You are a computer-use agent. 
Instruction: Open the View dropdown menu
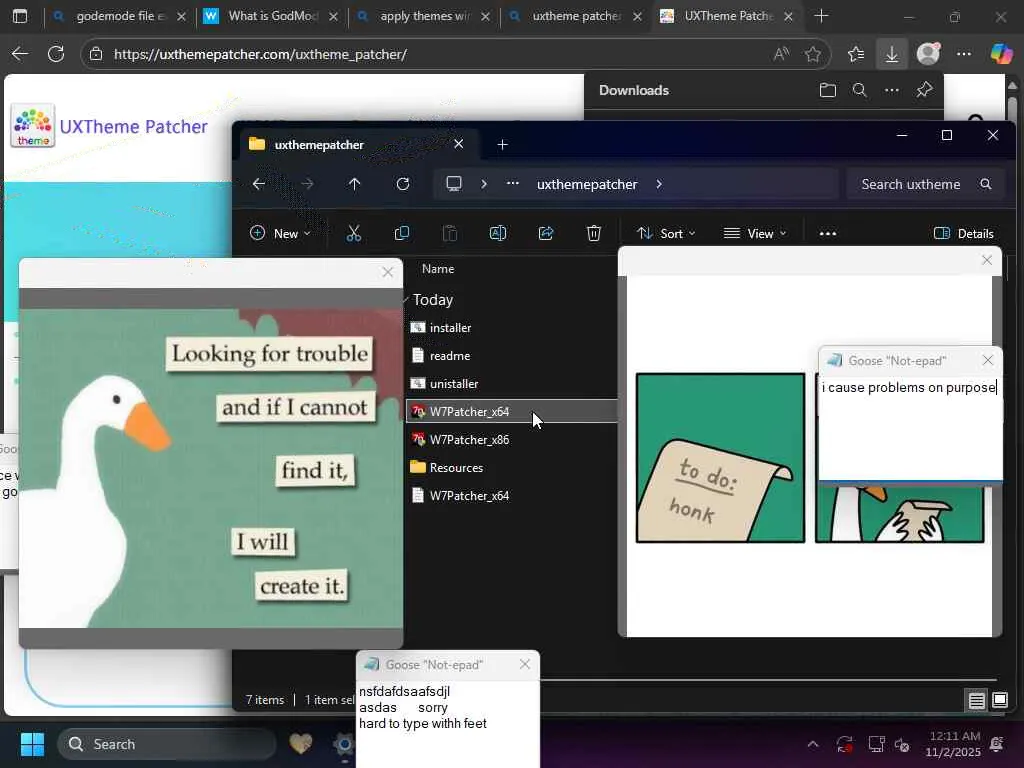pyautogui.click(x=755, y=233)
